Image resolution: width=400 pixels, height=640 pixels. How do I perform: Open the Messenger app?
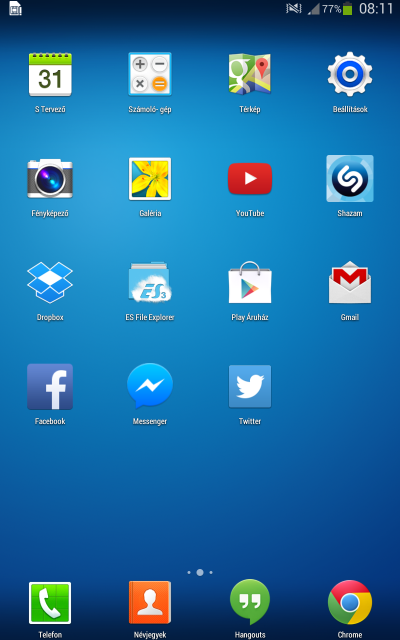150,386
